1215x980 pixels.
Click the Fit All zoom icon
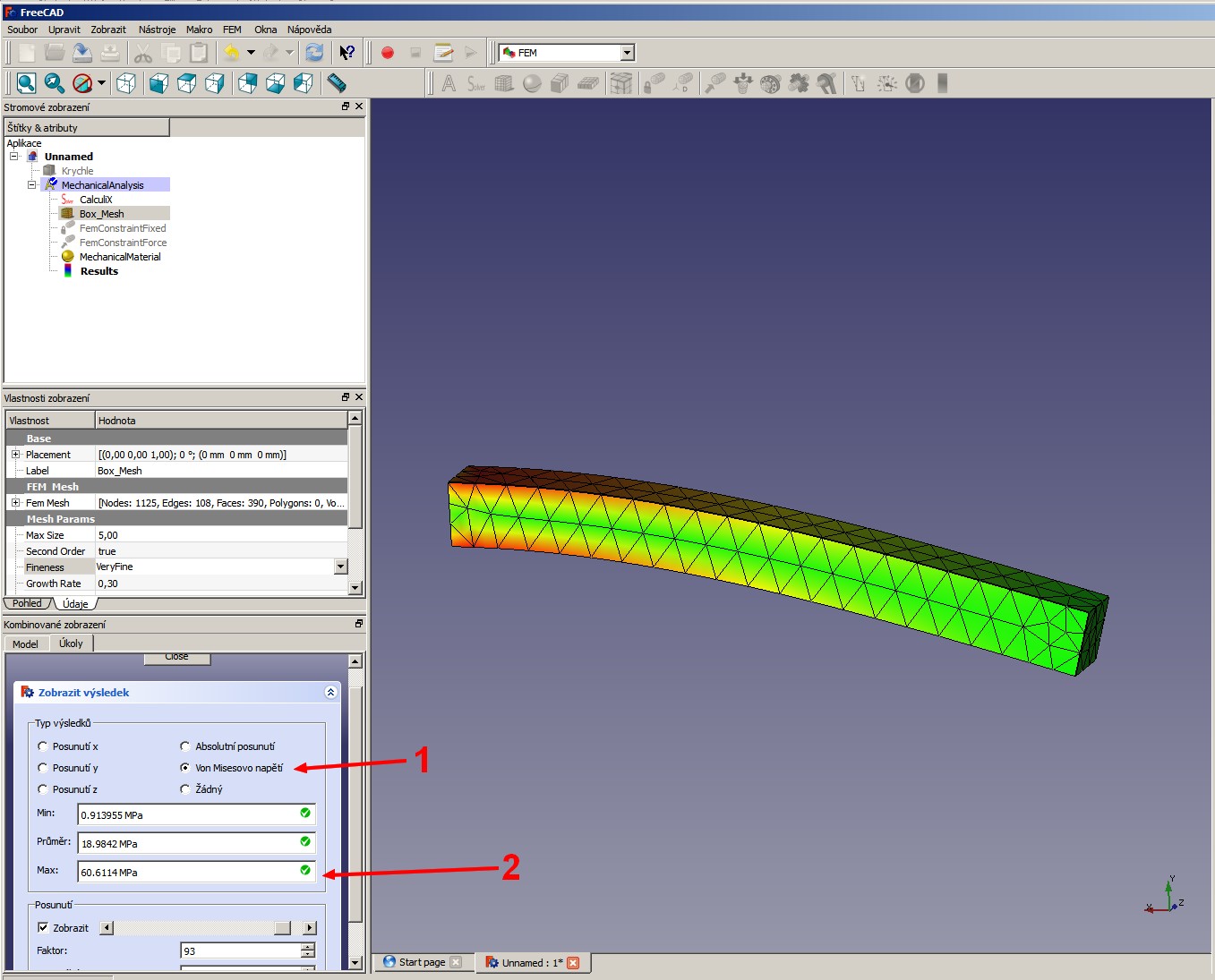(26, 83)
